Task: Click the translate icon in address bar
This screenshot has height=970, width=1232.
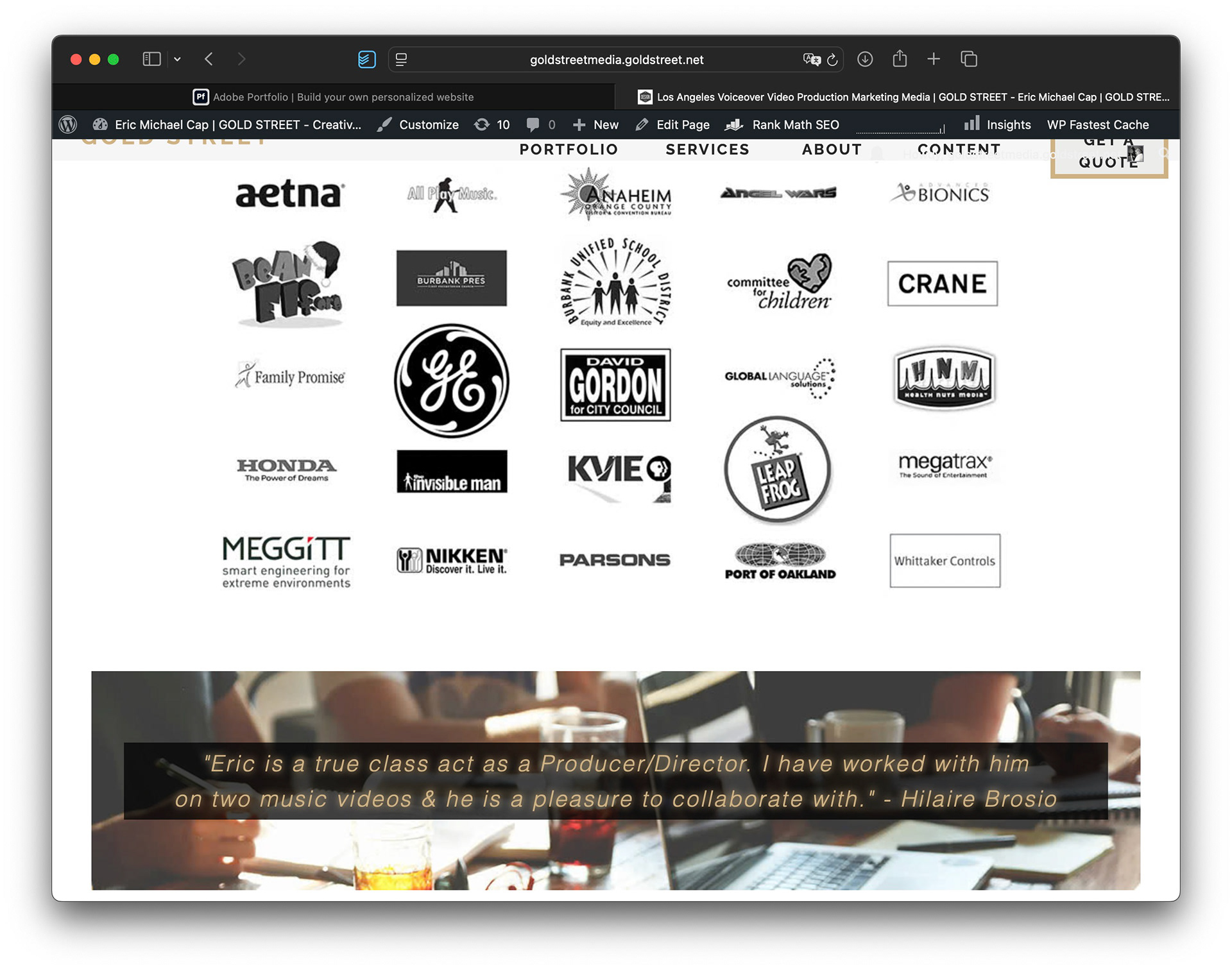Action: [811, 60]
